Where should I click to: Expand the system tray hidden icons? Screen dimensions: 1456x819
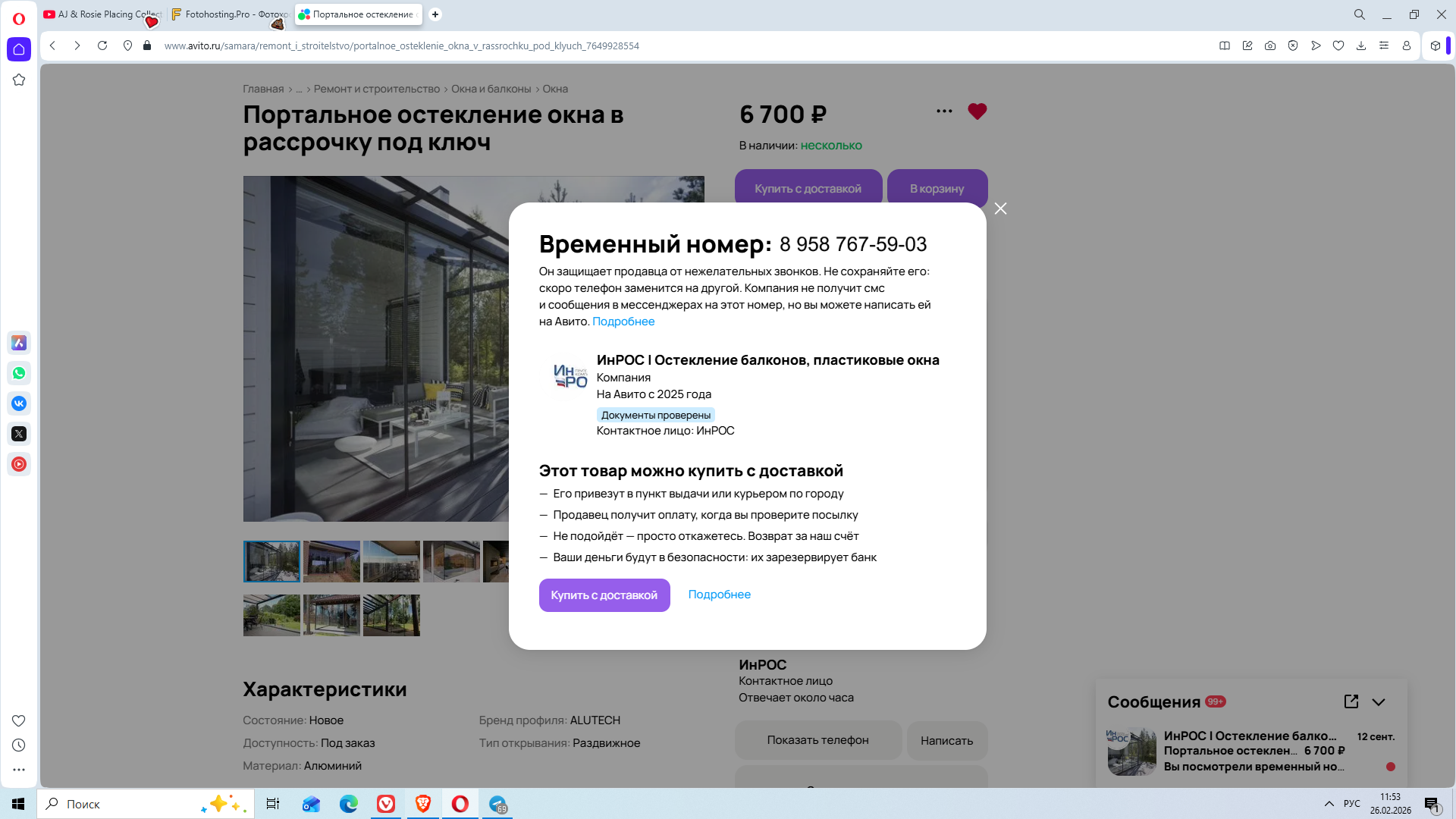[x=1329, y=804]
